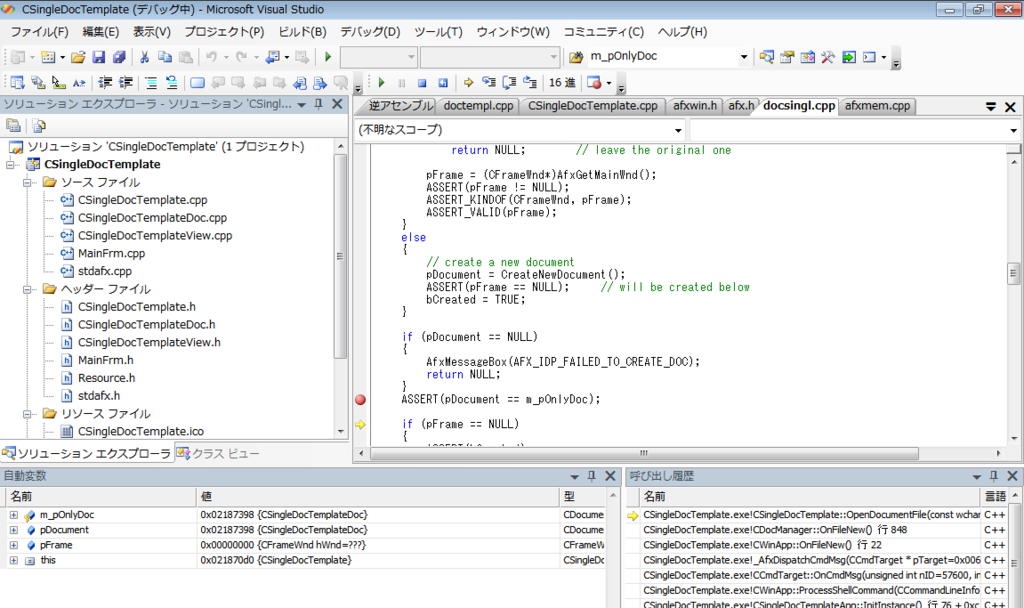Image resolution: width=1024 pixels, height=608 pixels.
Task: Click the Step Into icon
Action: [x=488, y=83]
